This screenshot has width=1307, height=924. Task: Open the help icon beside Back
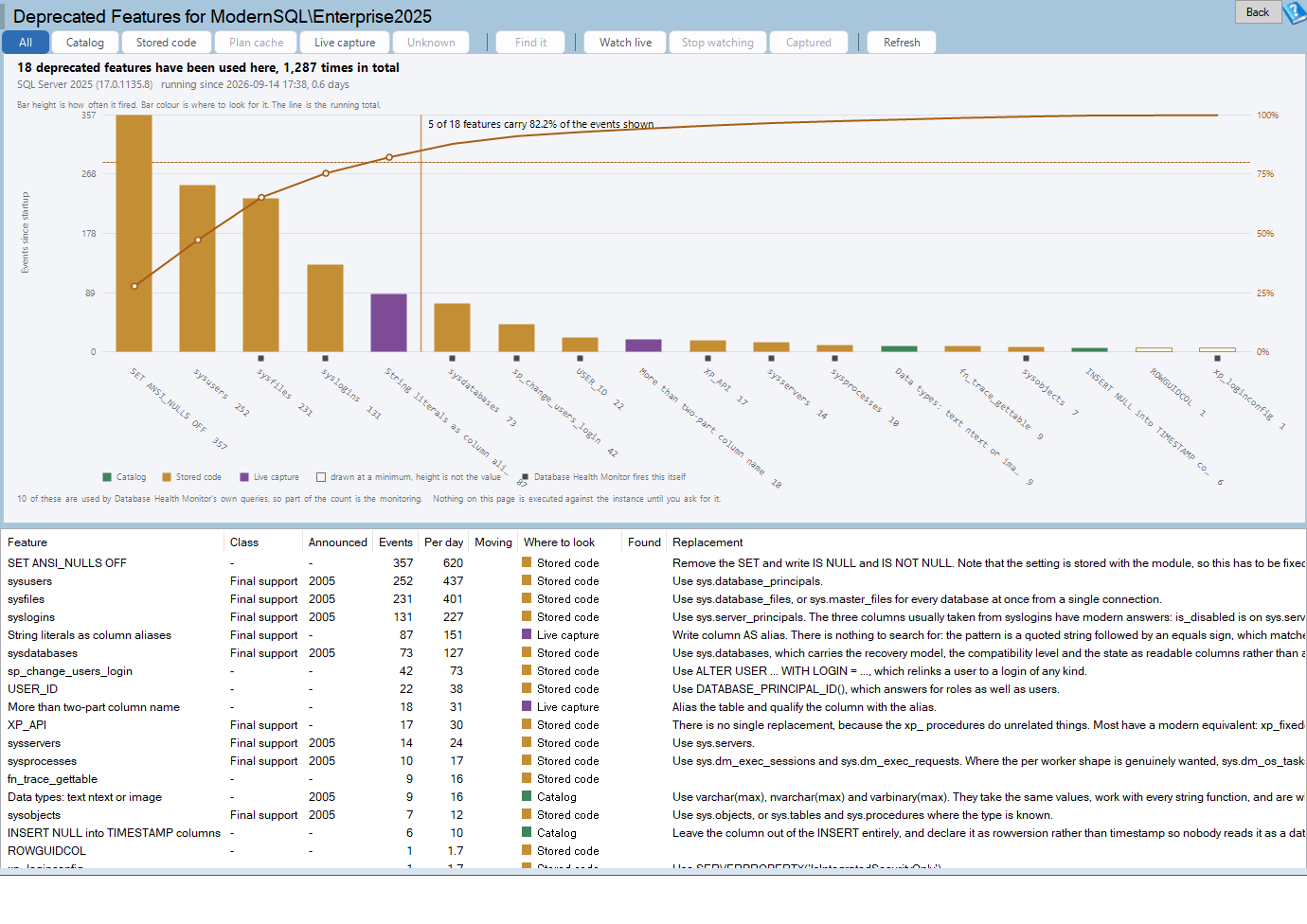click(x=1295, y=12)
